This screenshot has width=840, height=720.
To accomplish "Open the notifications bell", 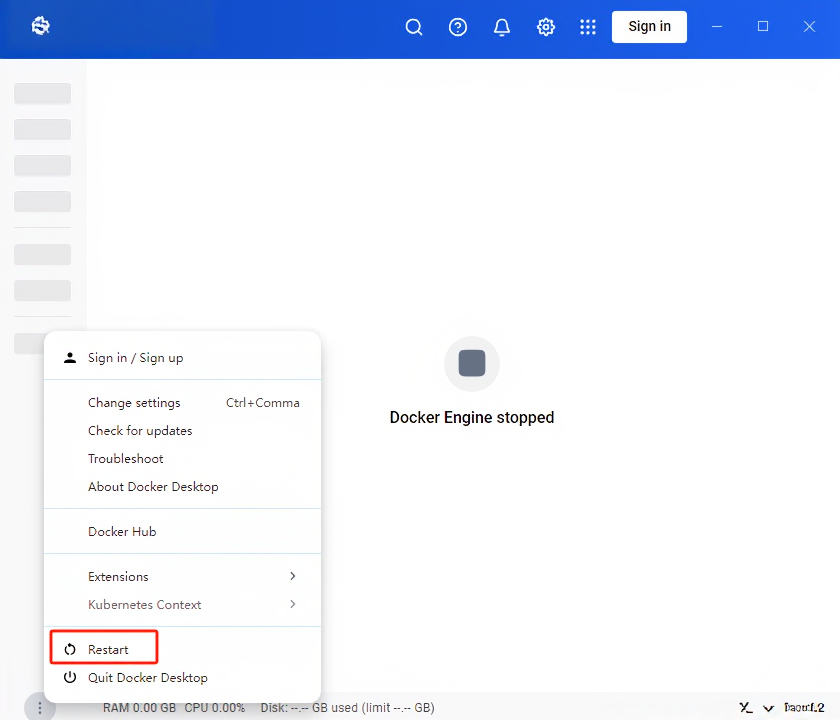I will pyautogui.click(x=502, y=27).
